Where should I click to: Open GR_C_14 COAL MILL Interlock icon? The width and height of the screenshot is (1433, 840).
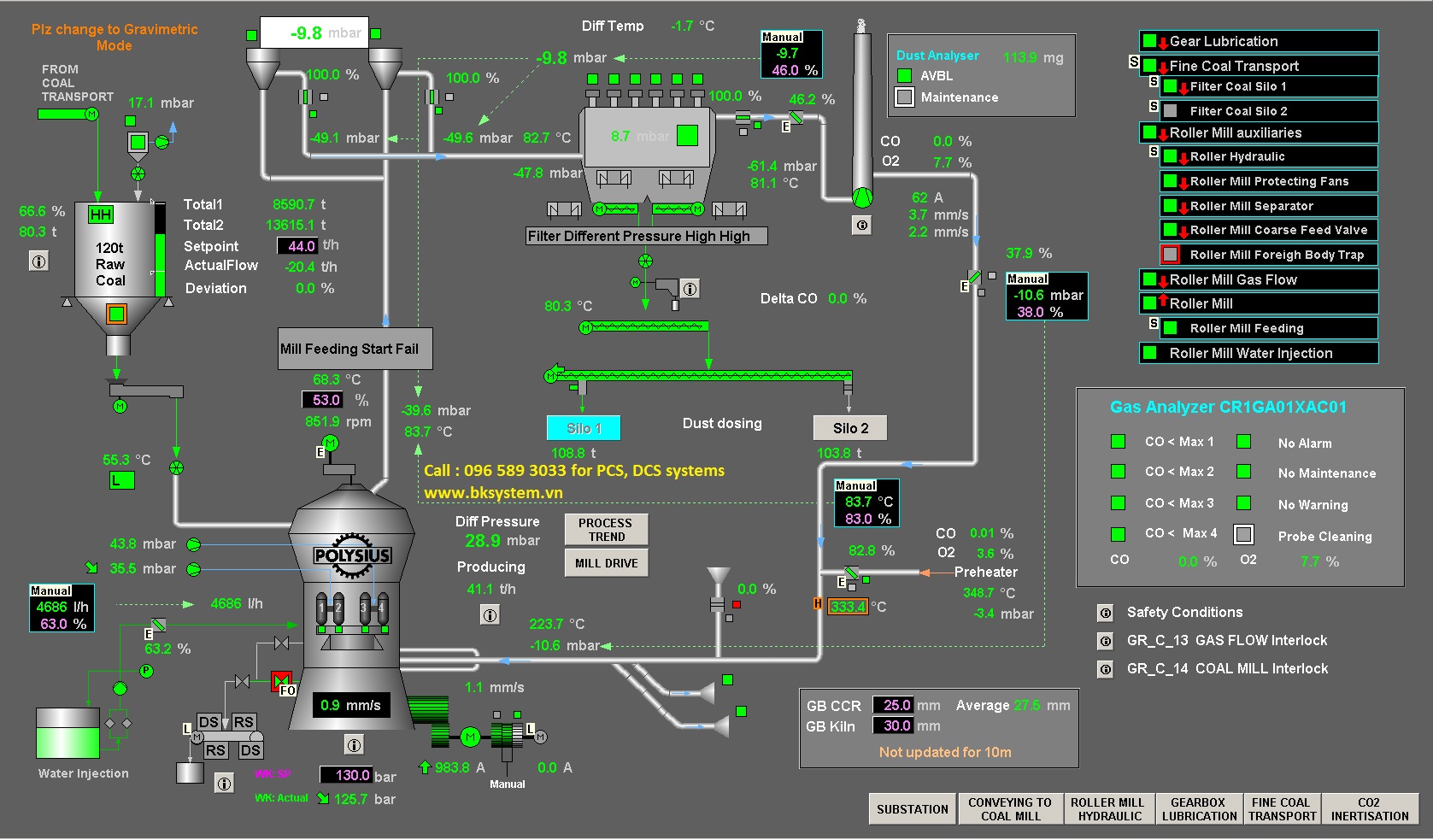[1106, 669]
